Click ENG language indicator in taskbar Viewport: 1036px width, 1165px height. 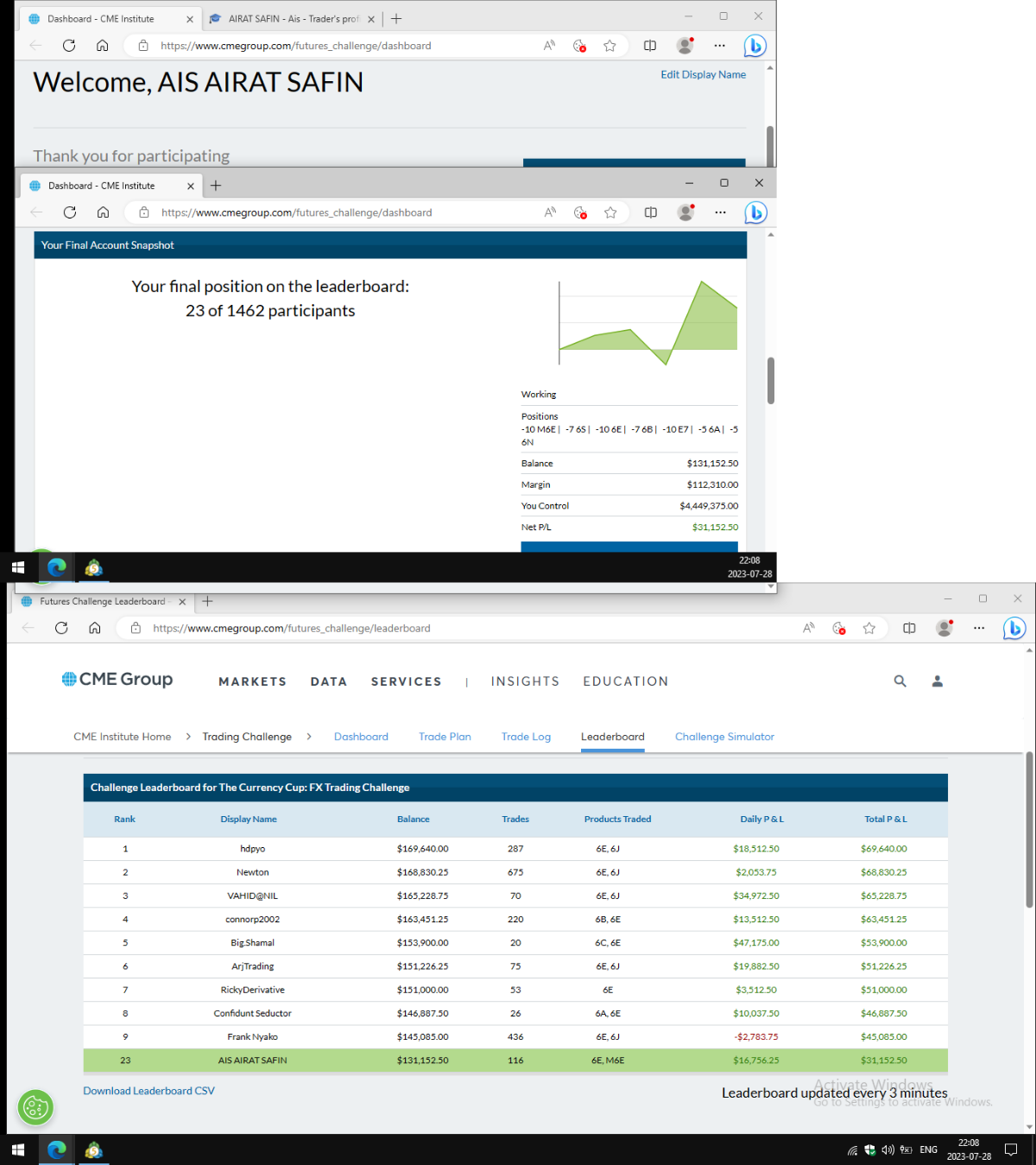[928, 1149]
